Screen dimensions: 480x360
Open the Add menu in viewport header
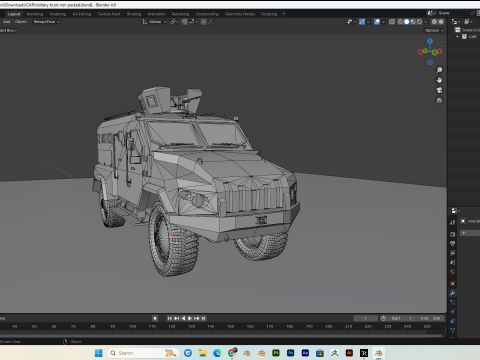click(7, 22)
